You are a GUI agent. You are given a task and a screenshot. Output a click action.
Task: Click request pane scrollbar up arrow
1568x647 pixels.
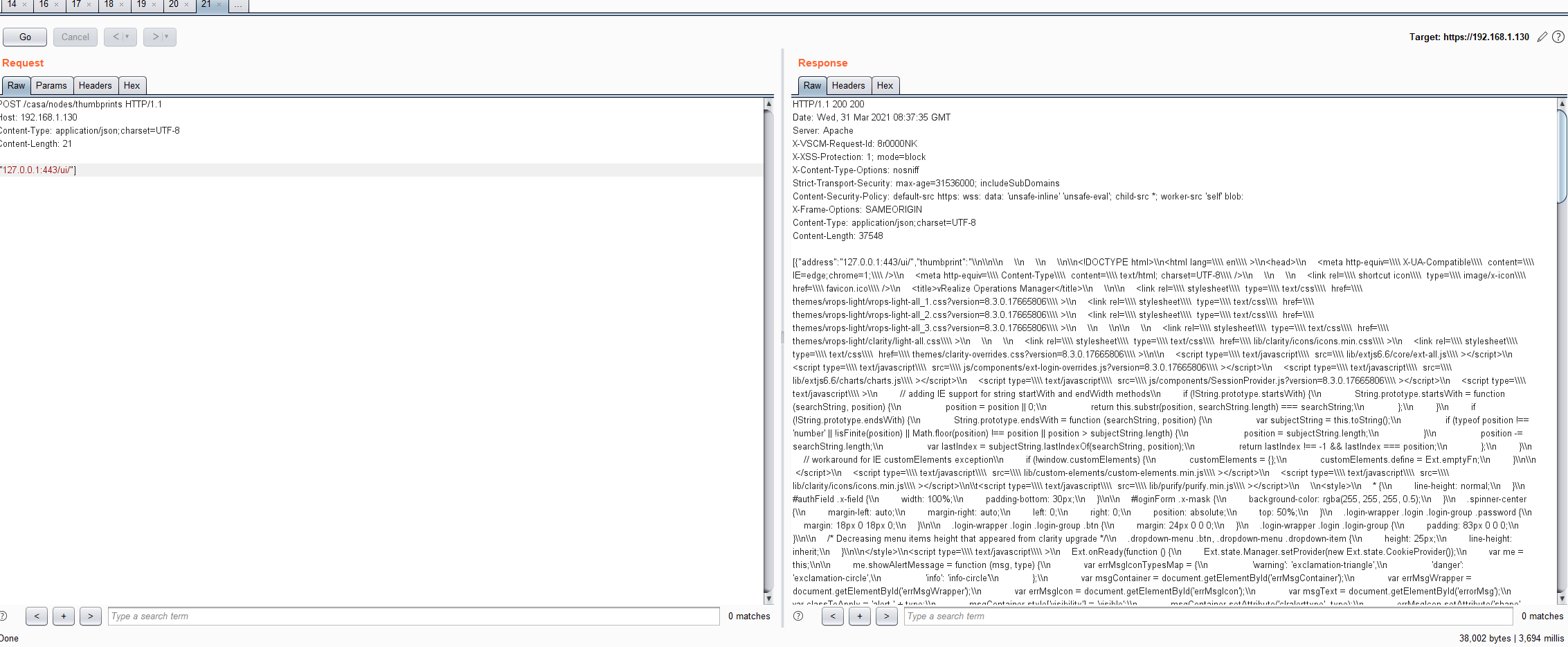point(768,104)
